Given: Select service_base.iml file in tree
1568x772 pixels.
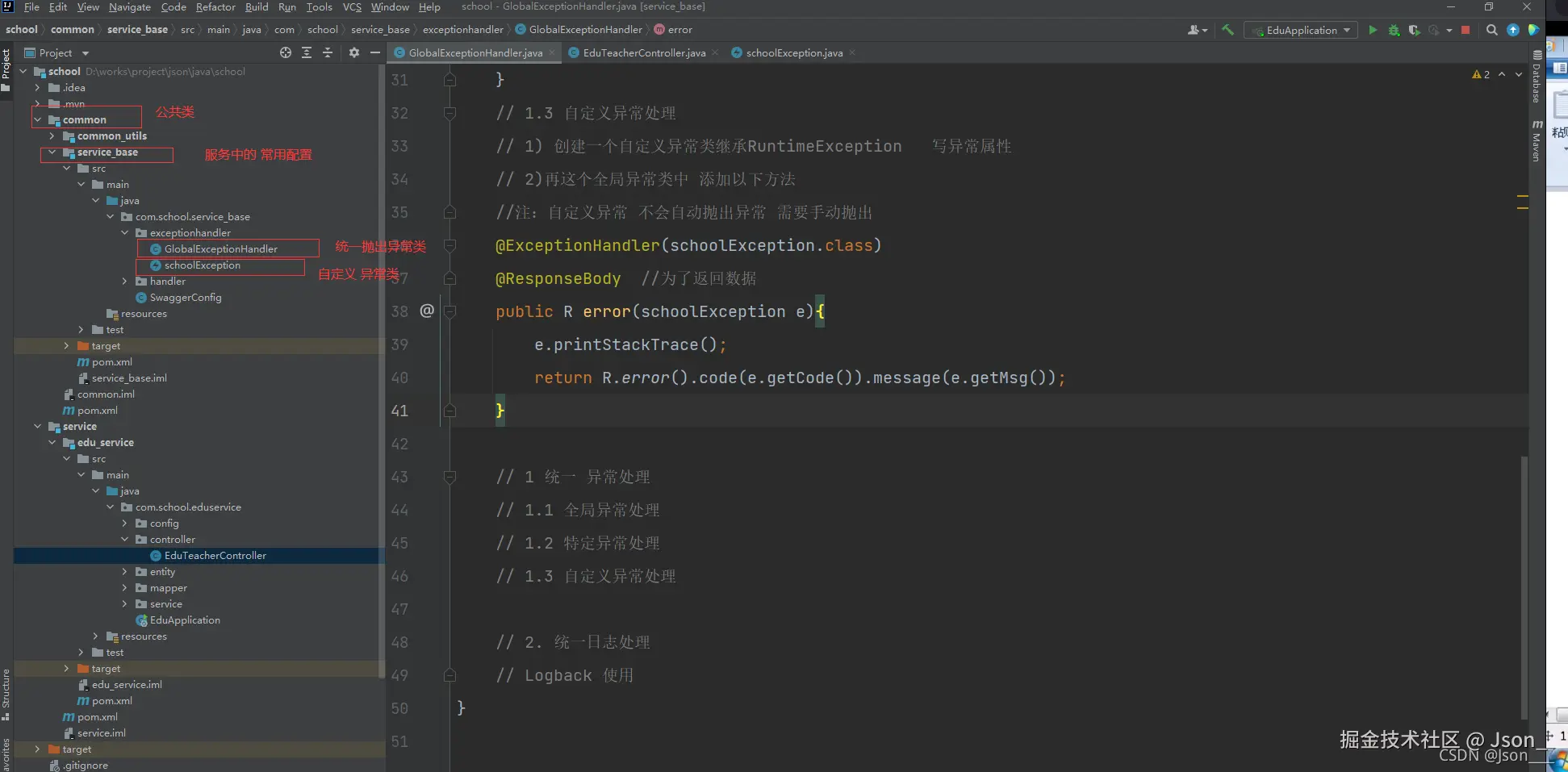Looking at the screenshot, I should (129, 378).
